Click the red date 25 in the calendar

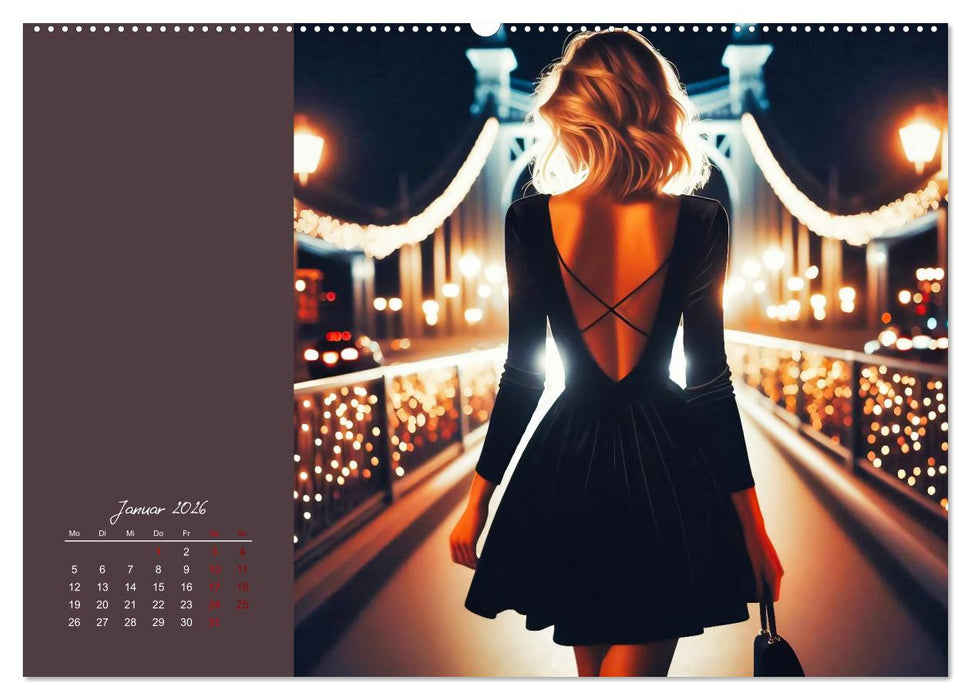[243, 604]
